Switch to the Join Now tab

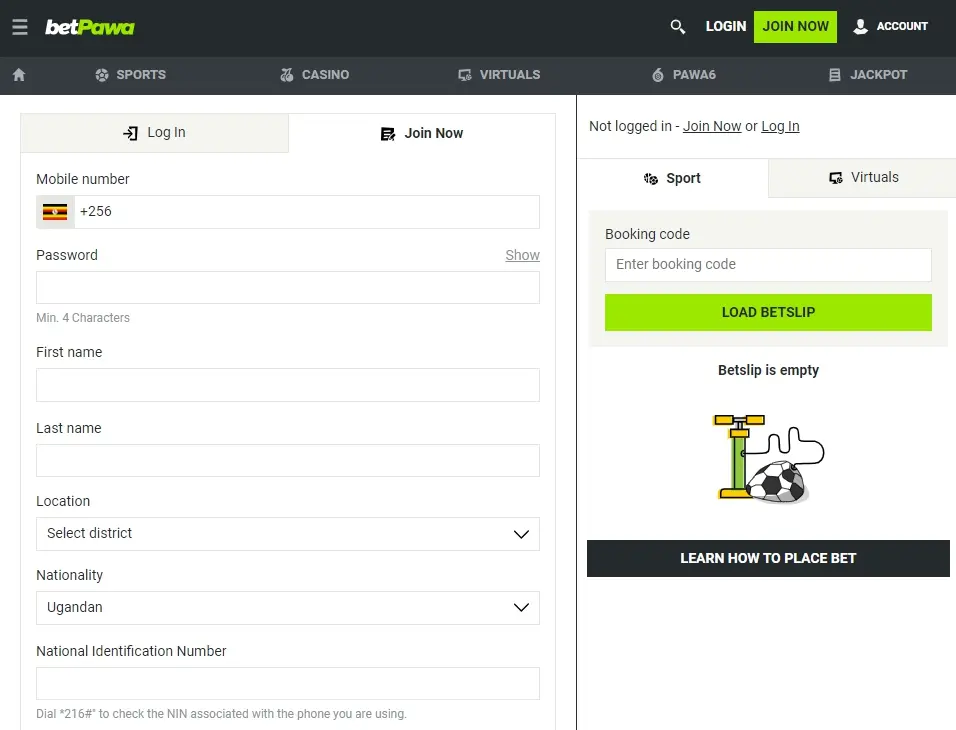pos(422,133)
